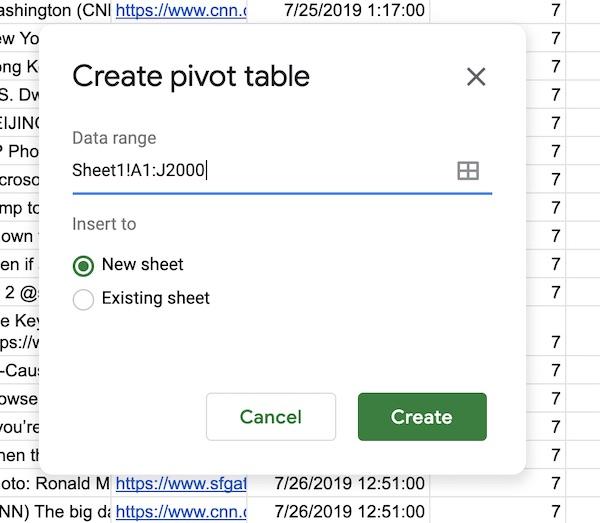600x523 pixels.
Task: Click the green Create button
Action: pyautogui.click(x=422, y=417)
